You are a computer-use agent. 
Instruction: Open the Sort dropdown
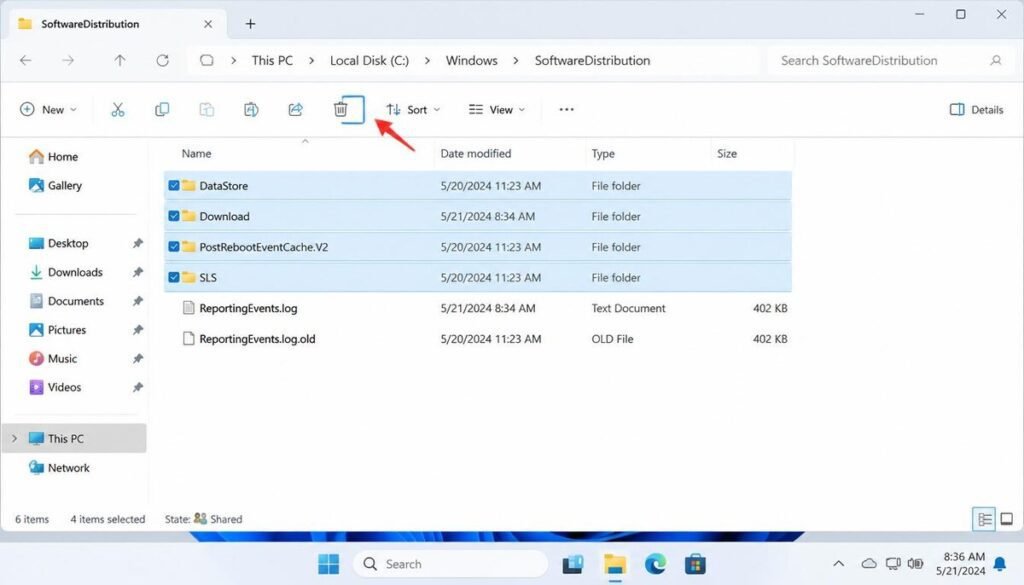(413, 110)
